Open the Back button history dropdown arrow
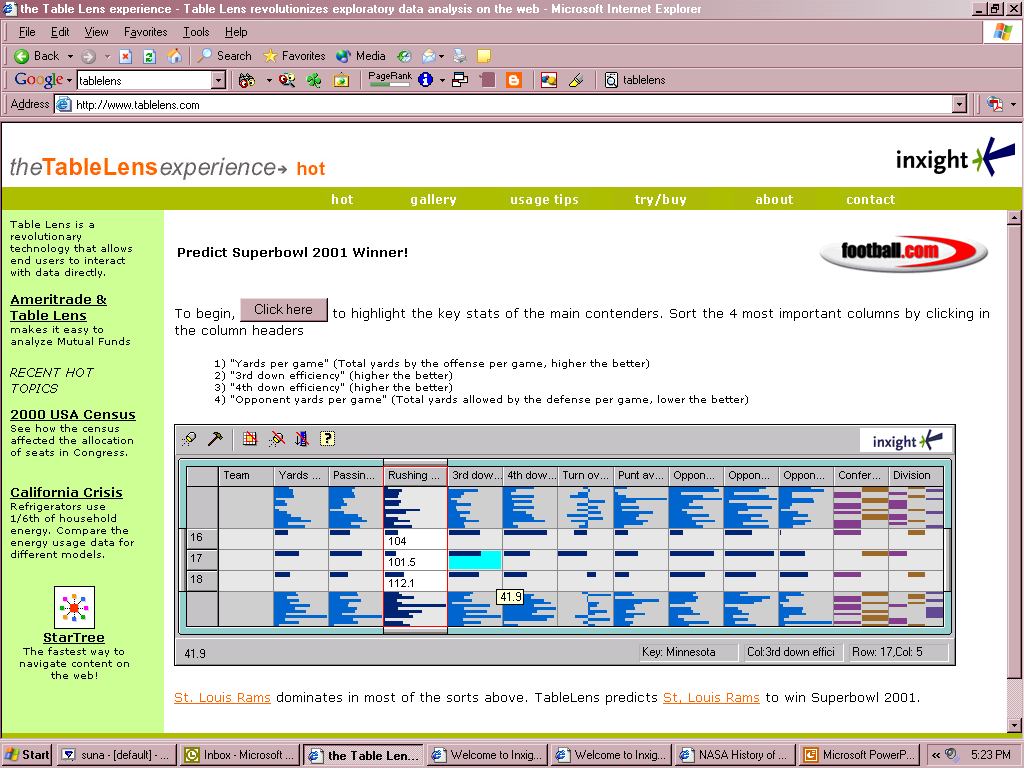1024x768 pixels. [x=68, y=56]
